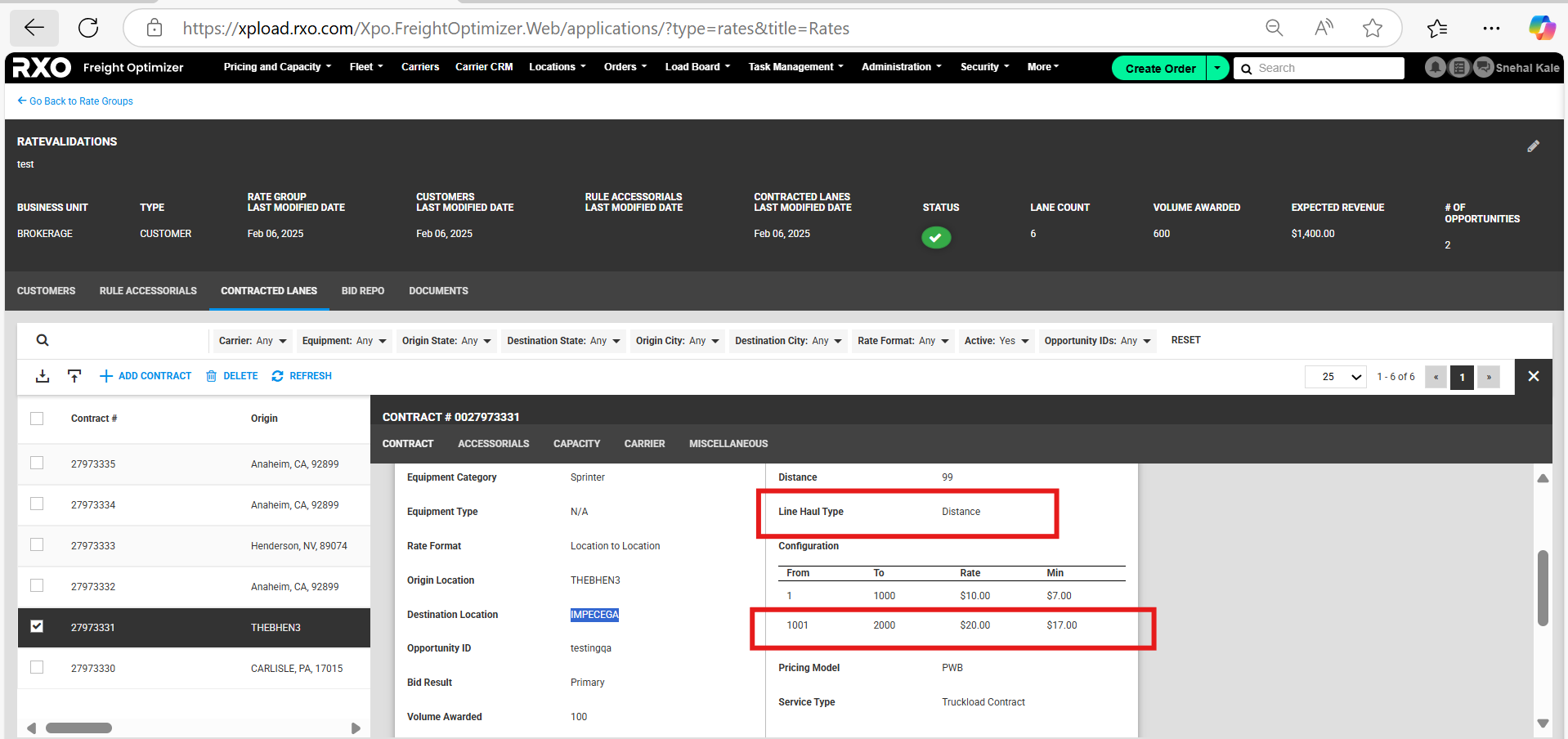This screenshot has width=1568, height=739.
Task: Switch to the Customers tab
Action: (x=46, y=291)
